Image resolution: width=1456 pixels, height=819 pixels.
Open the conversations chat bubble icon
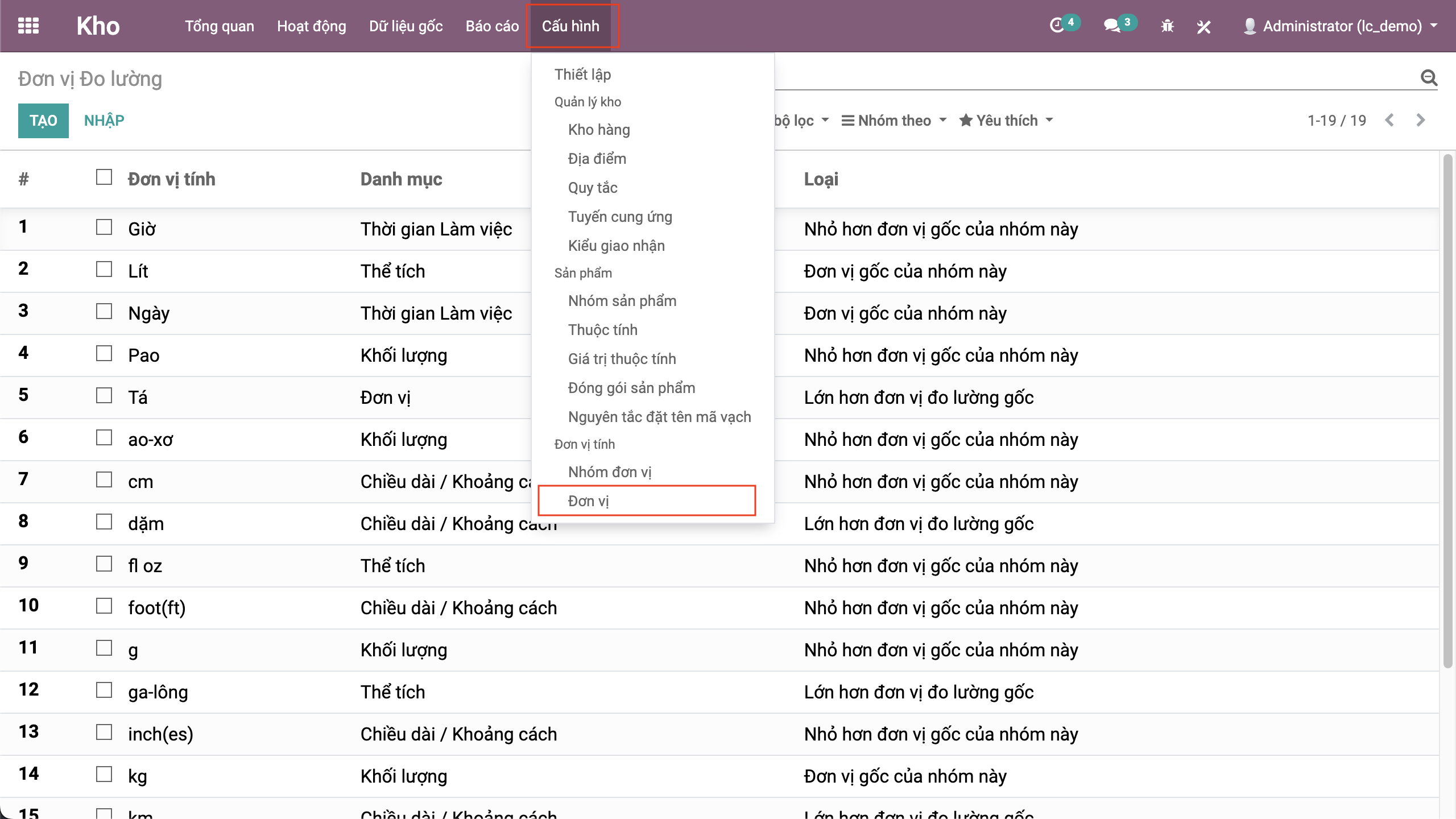point(1112,26)
